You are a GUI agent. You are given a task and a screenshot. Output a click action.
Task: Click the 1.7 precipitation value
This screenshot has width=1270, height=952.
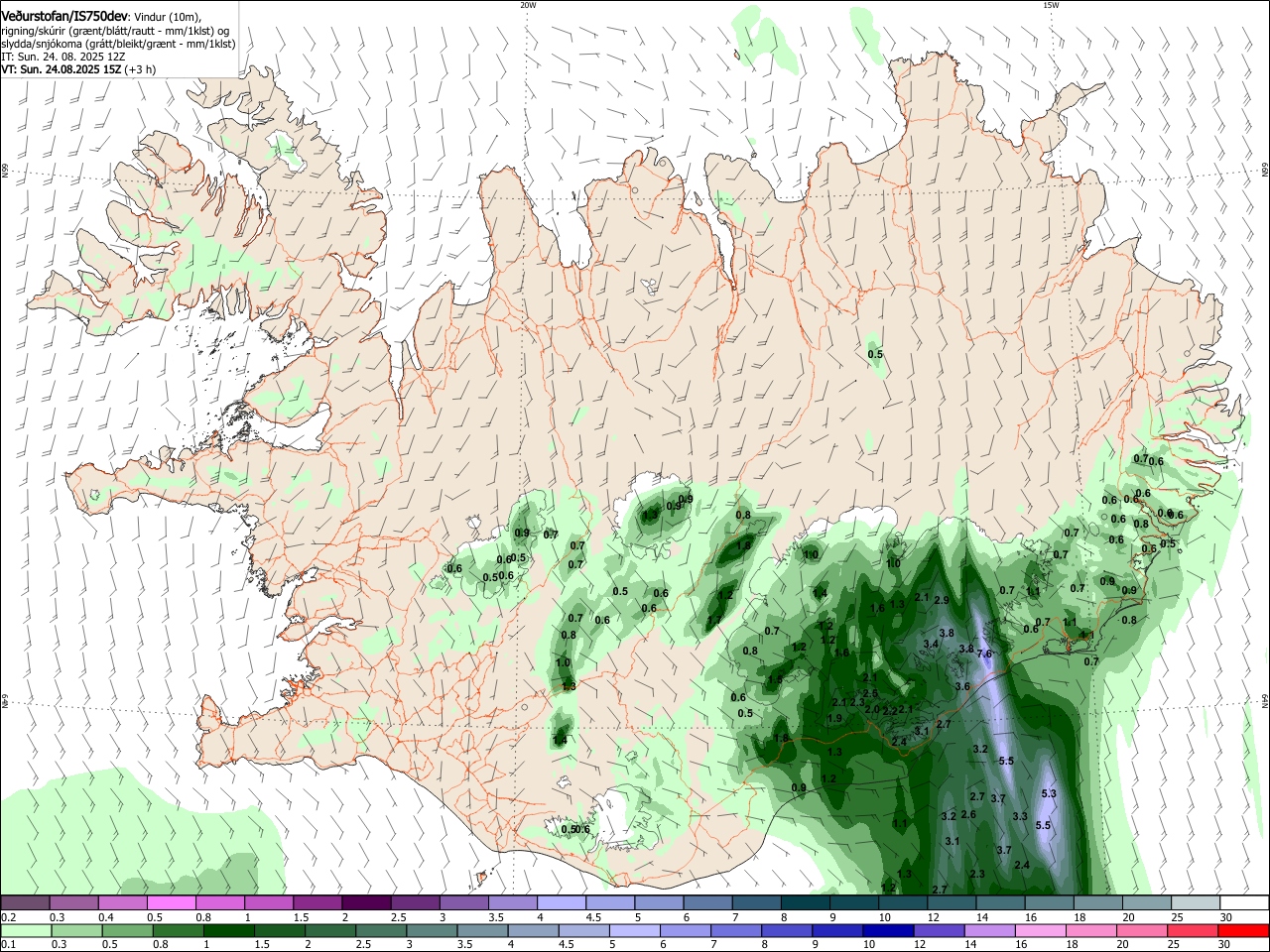(x=714, y=620)
